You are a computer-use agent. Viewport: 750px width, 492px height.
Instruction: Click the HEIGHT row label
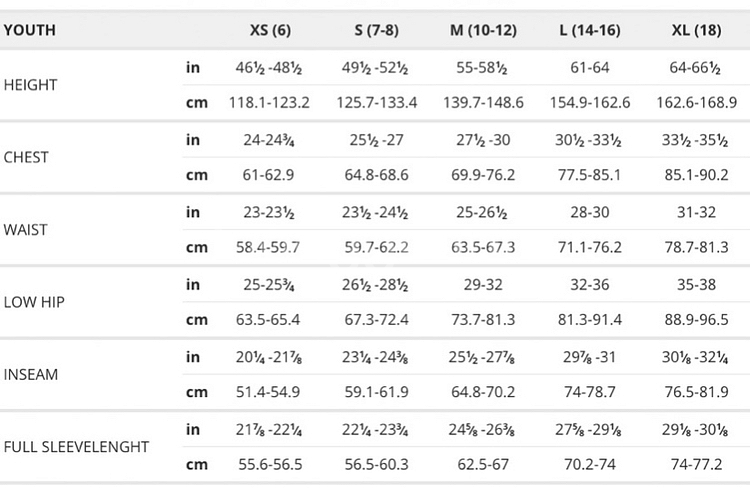pyautogui.click(x=31, y=85)
